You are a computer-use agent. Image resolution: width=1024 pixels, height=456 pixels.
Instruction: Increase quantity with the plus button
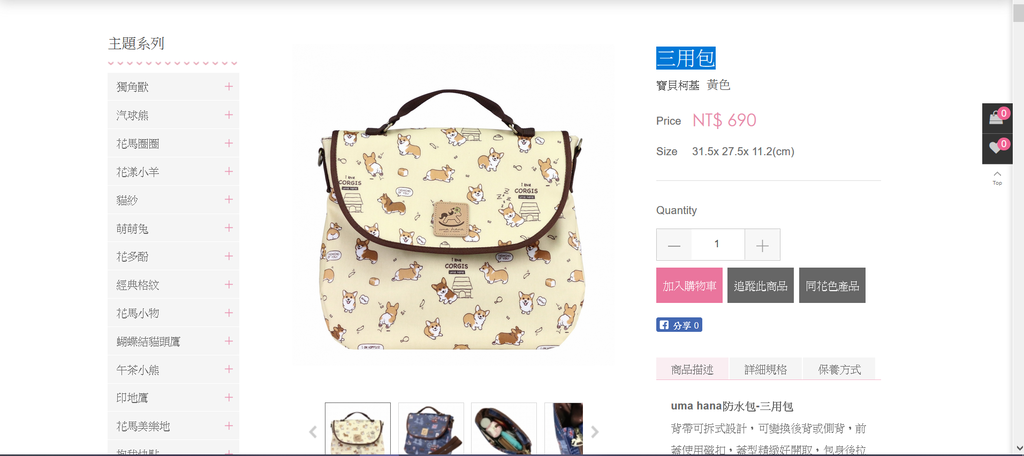pos(762,245)
